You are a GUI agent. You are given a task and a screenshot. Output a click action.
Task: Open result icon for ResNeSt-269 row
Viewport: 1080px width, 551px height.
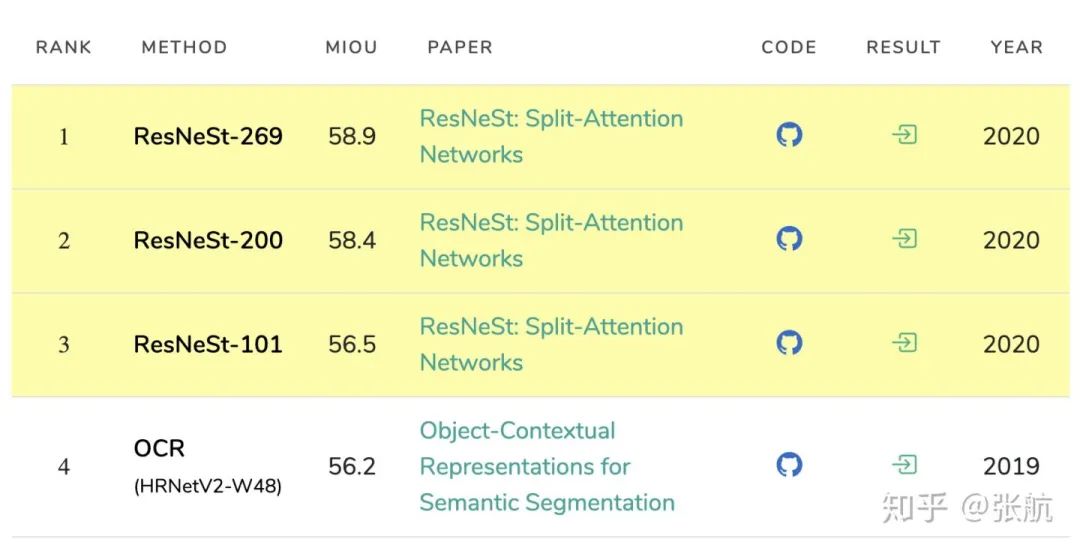[x=904, y=135]
